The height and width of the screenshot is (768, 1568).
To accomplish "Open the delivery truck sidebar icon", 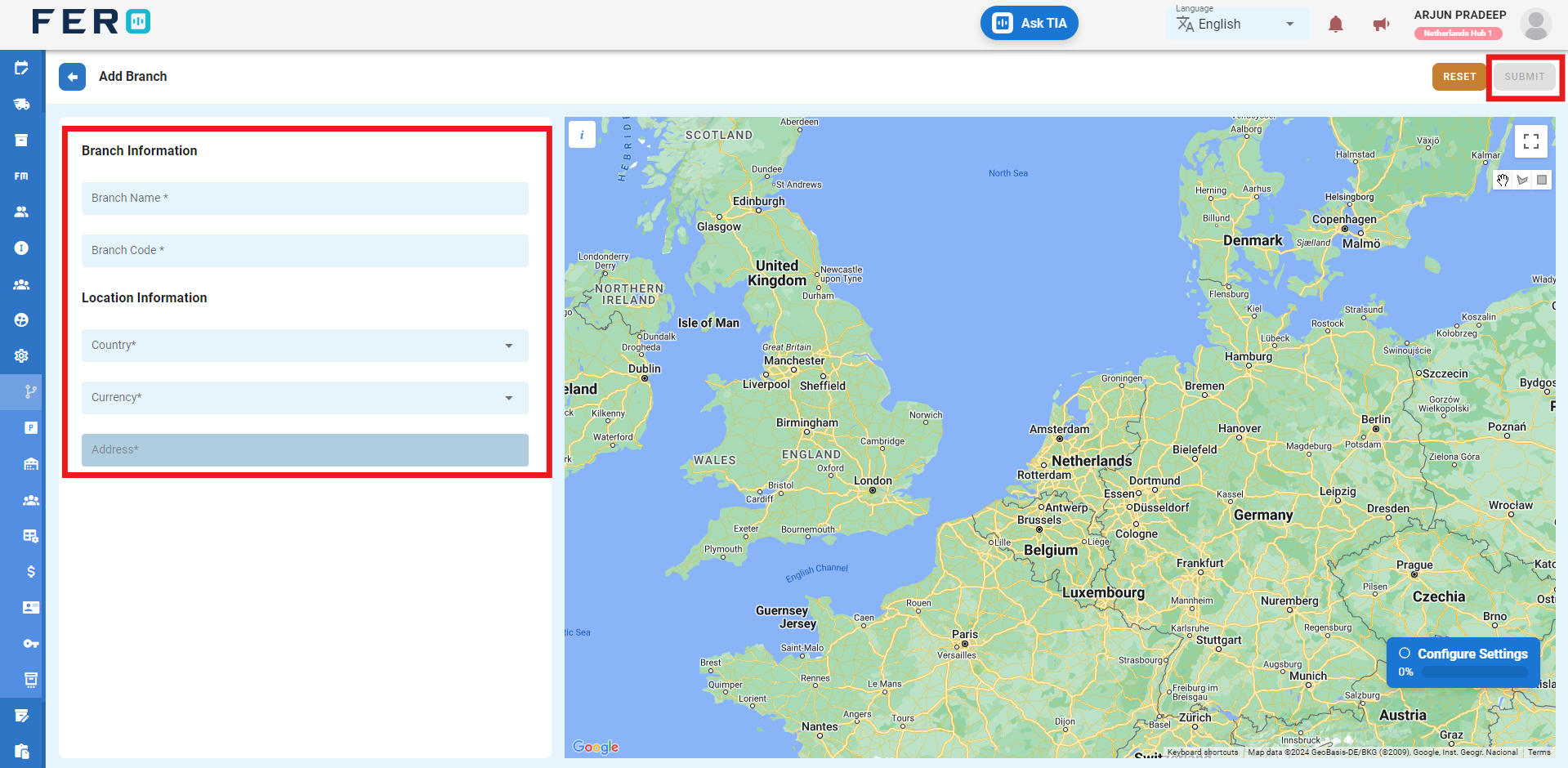I will point(22,104).
